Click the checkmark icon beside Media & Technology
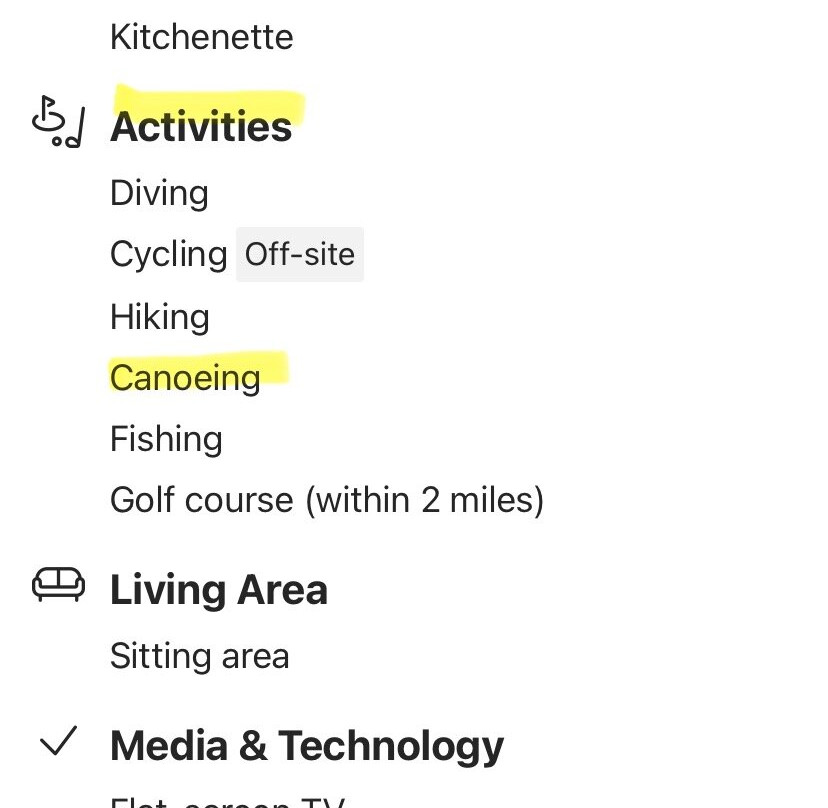The height and width of the screenshot is (808, 828). 58,742
